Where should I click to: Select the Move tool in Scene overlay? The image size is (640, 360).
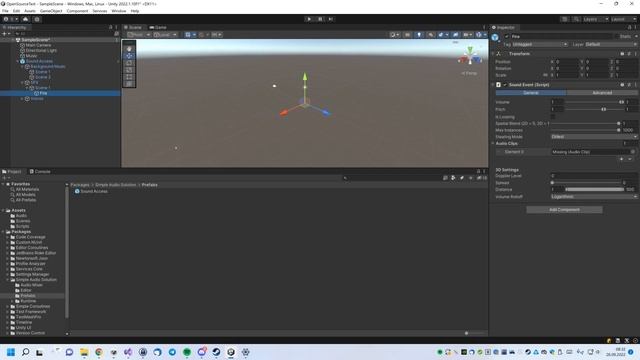coord(129,56)
